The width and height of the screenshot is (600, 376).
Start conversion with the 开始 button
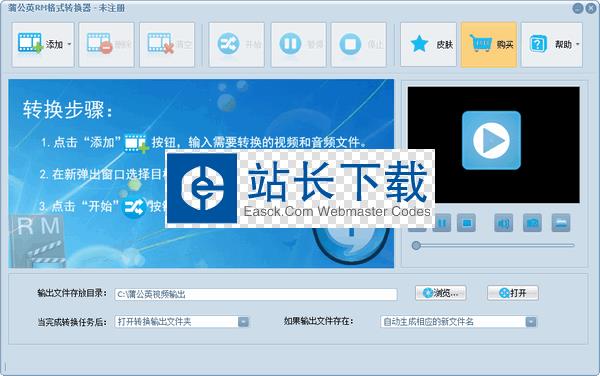(x=236, y=44)
